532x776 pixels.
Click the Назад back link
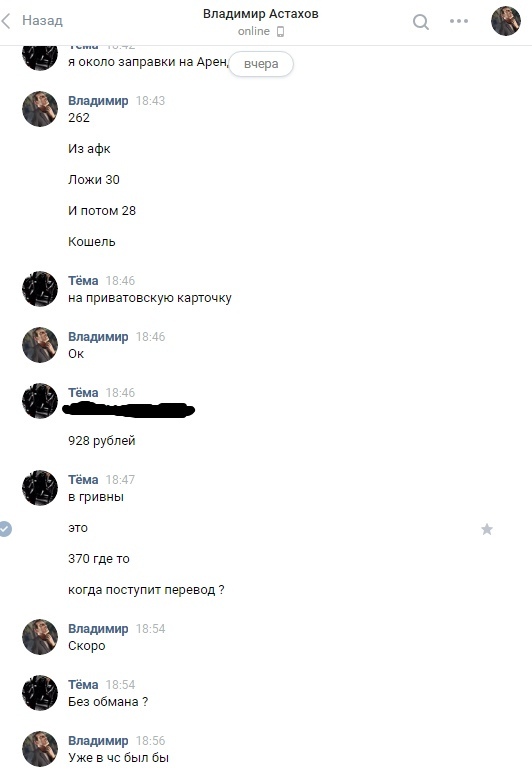coord(42,21)
